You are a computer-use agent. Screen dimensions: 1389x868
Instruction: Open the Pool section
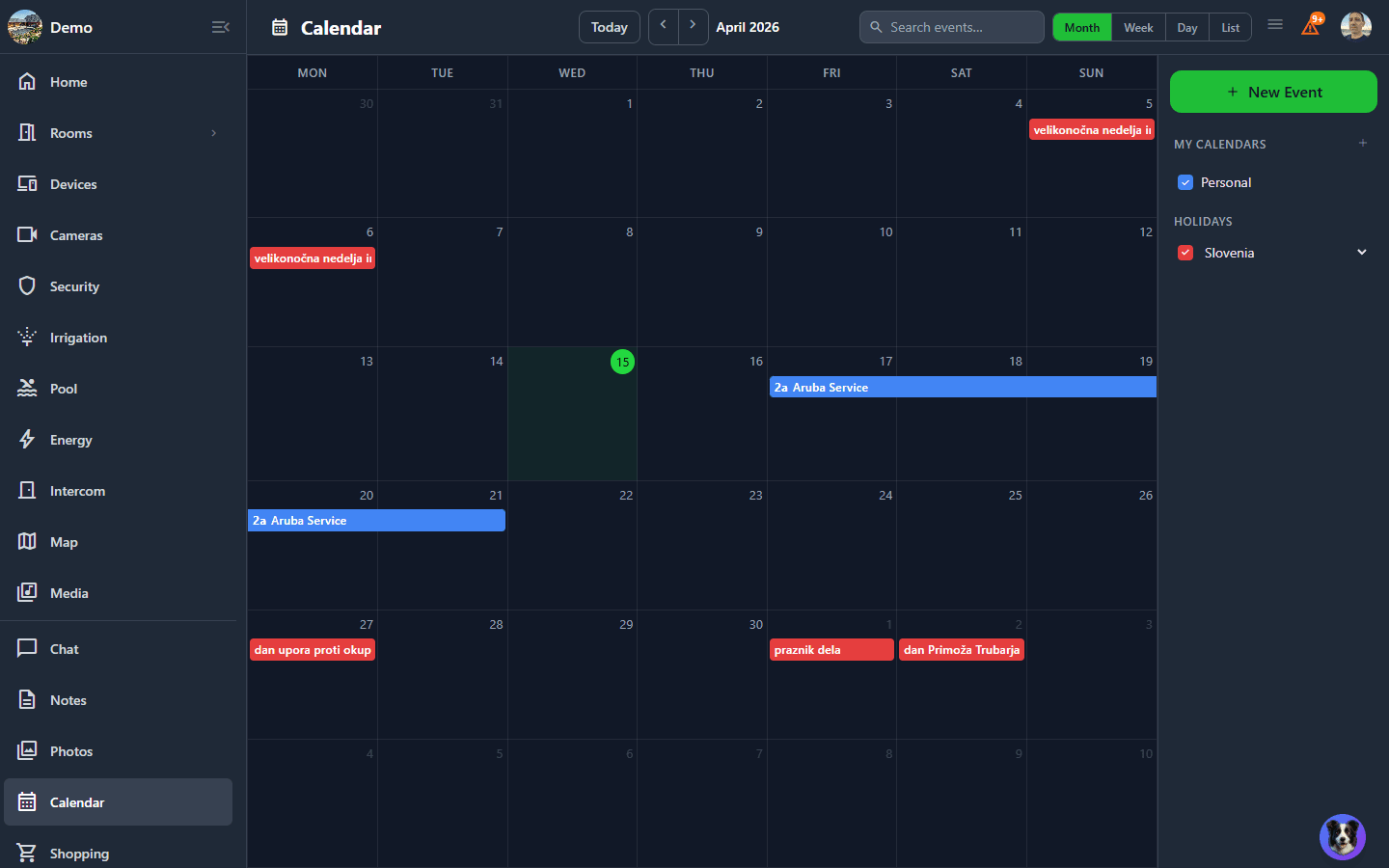point(64,389)
